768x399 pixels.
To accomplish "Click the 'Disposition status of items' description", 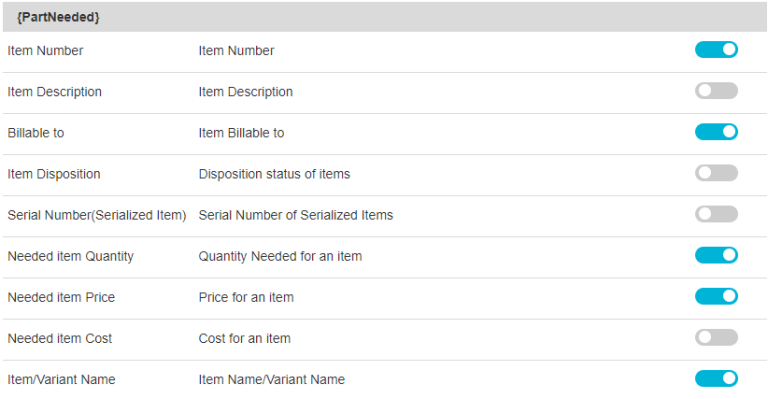I will pos(274,174).
